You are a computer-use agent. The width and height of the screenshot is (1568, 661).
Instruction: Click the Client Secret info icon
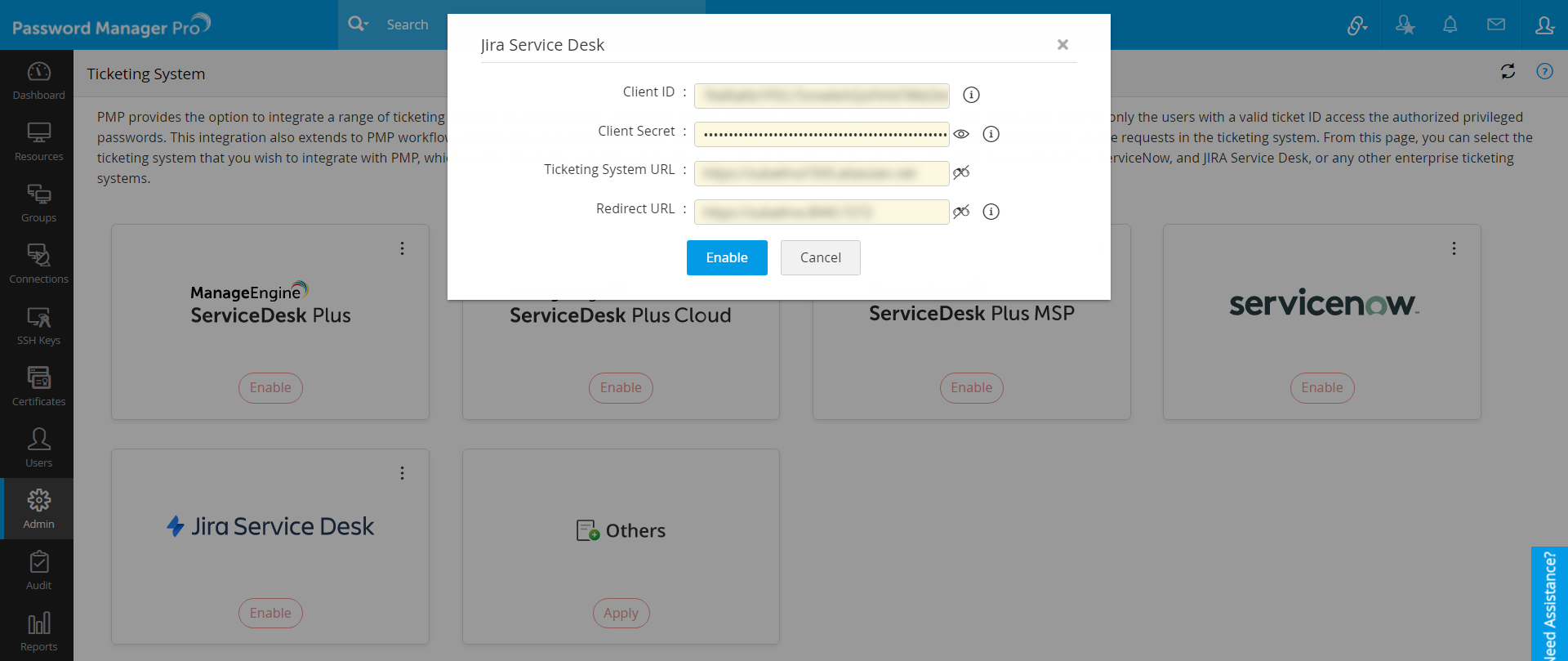click(x=991, y=134)
